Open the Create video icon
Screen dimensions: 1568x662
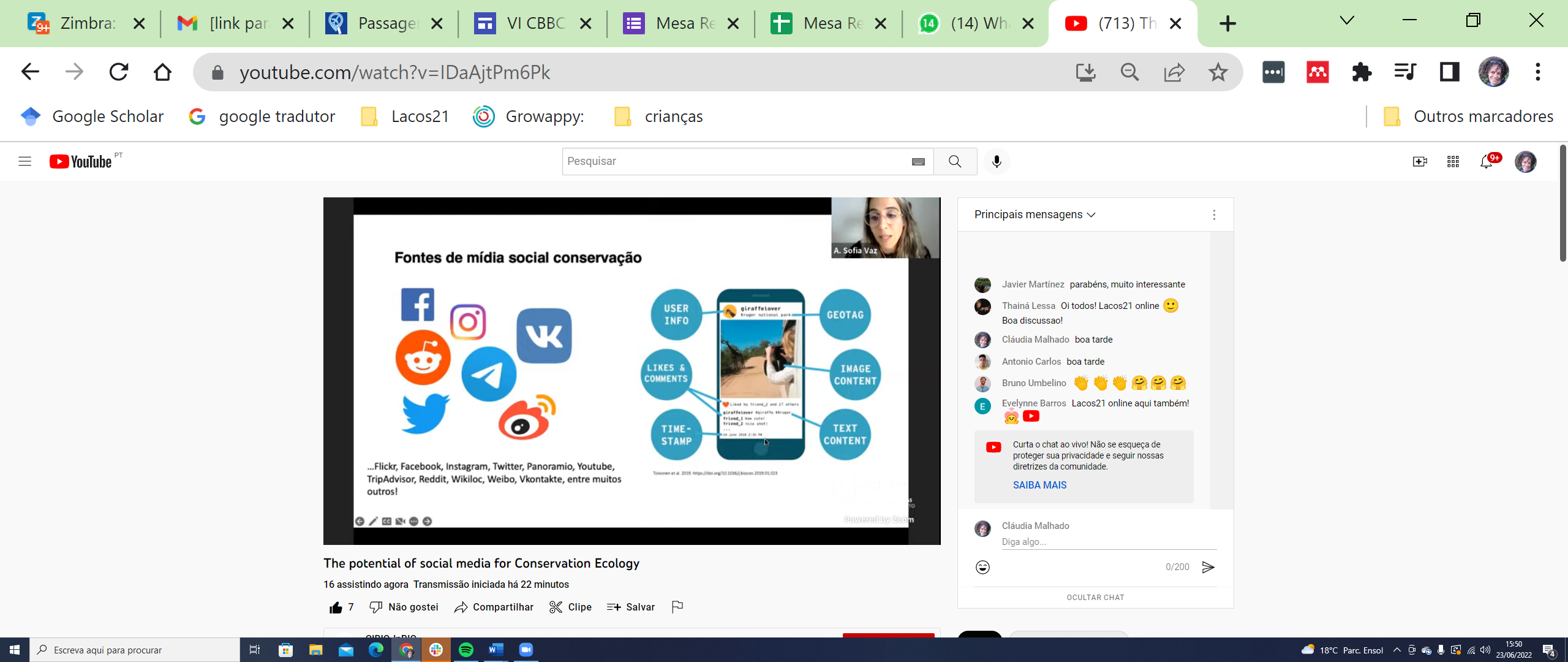point(1420,161)
